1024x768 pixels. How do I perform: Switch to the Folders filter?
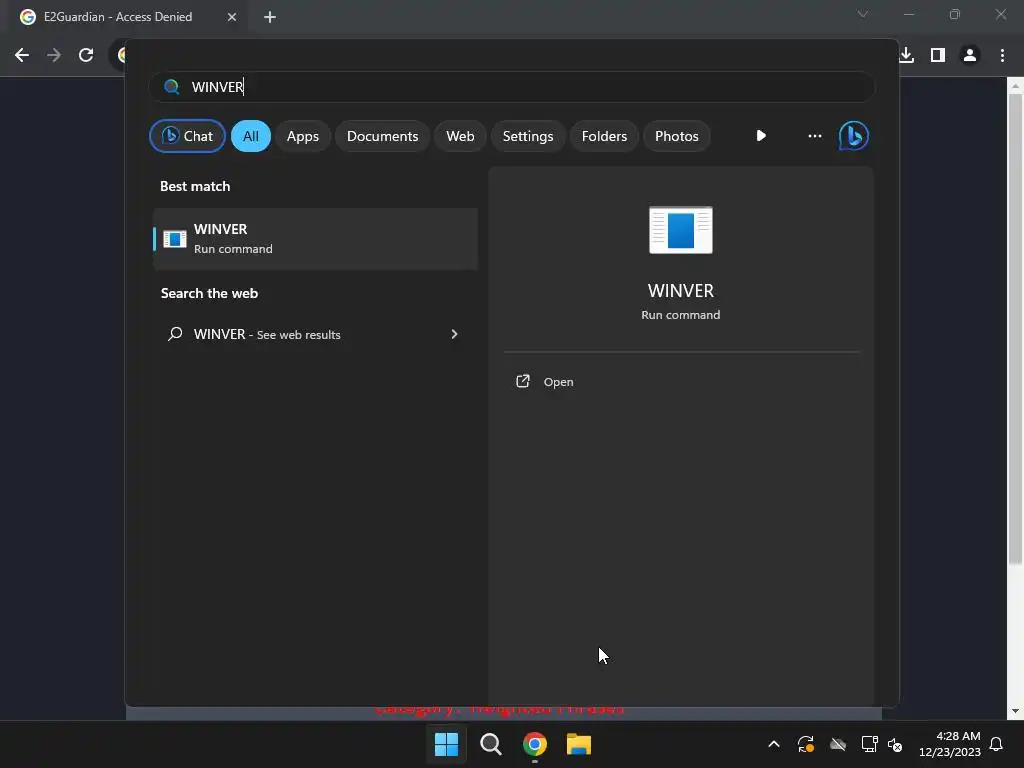click(604, 136)
